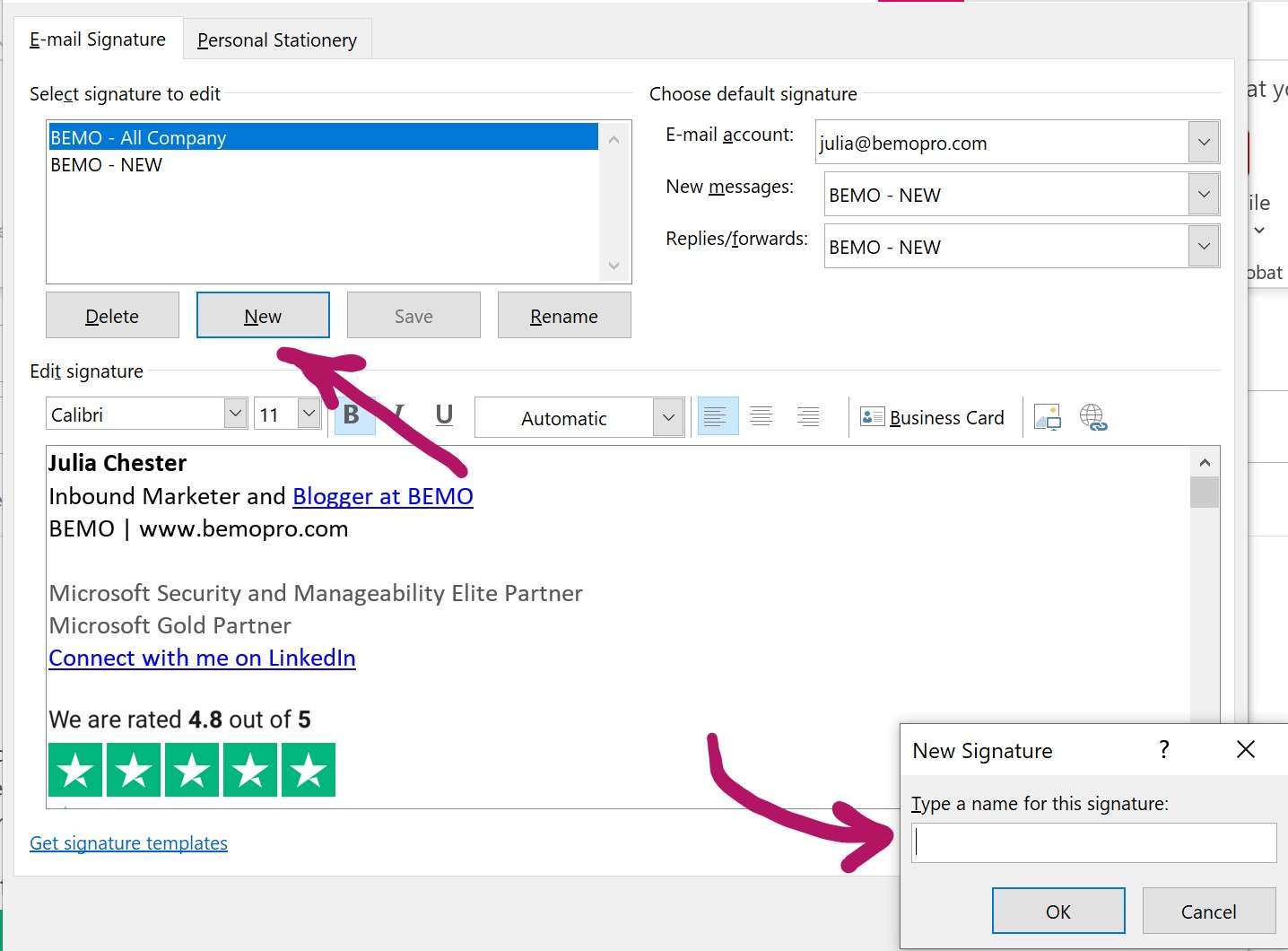Click signature list scroll-up arrow

coord(614,139)
